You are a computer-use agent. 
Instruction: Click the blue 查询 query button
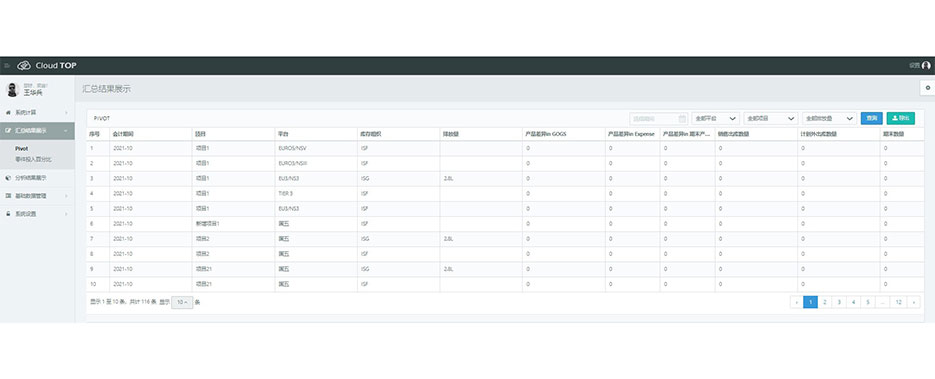(872, 119)
